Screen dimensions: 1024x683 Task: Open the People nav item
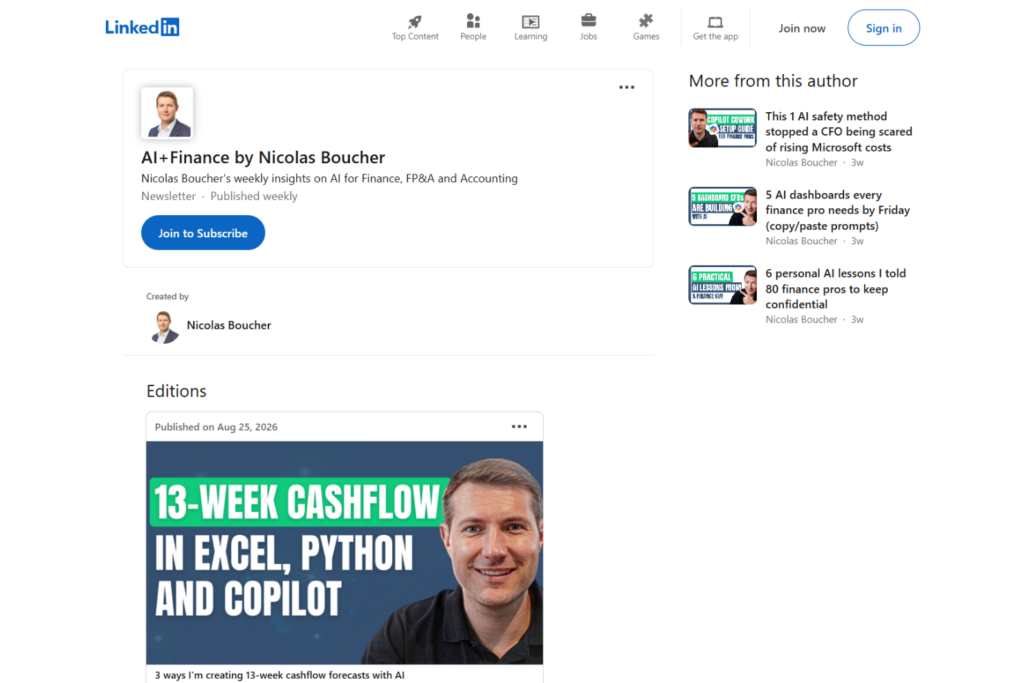click(x=473, y=27)
